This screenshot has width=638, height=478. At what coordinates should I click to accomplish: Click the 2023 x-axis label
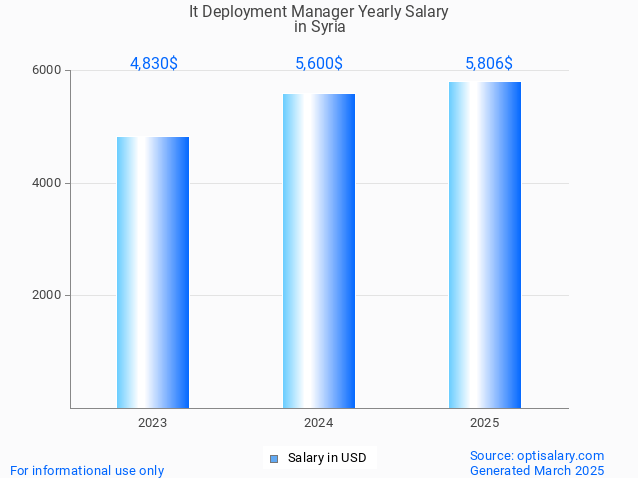click(153, 423)
